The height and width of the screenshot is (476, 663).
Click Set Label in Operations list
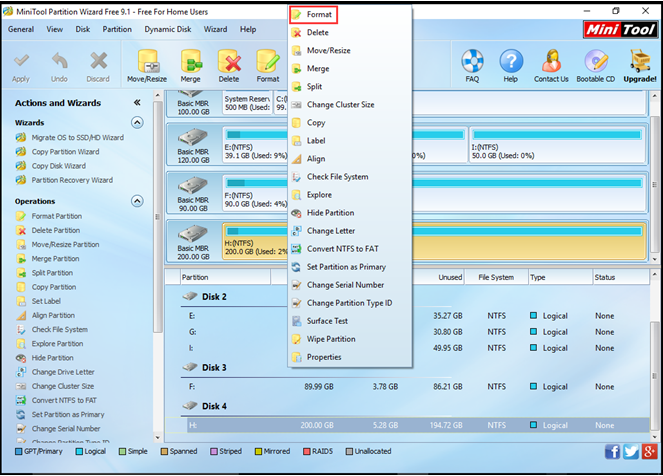click(38, 301)
